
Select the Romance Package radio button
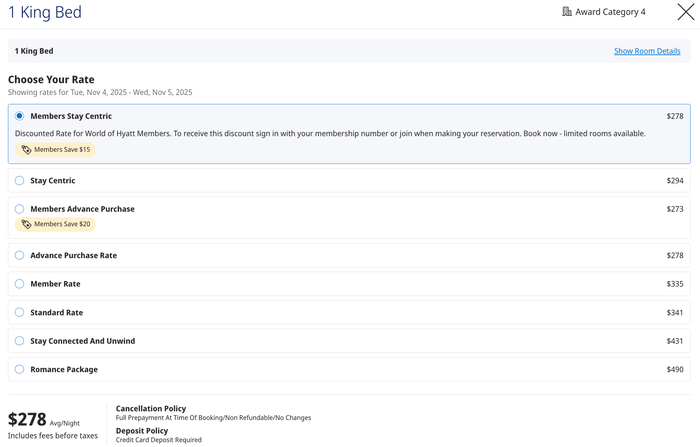click(x=19, y=369)
